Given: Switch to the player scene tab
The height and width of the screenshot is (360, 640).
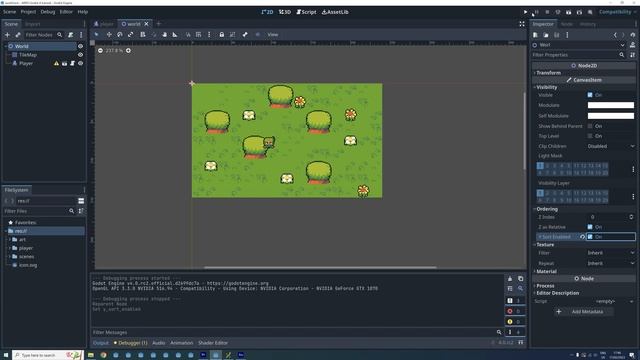Looking at the screenshot, I should (104, 24).
